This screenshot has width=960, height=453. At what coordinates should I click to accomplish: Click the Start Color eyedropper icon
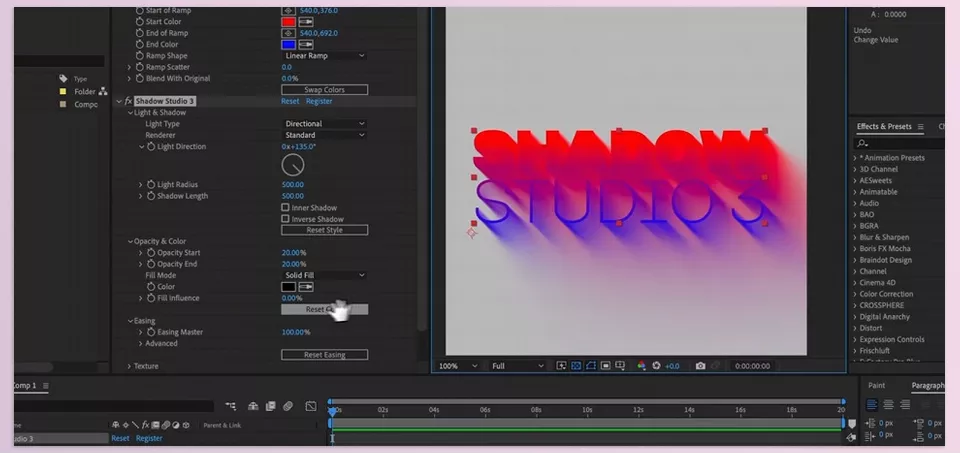[x=306, y=22]
